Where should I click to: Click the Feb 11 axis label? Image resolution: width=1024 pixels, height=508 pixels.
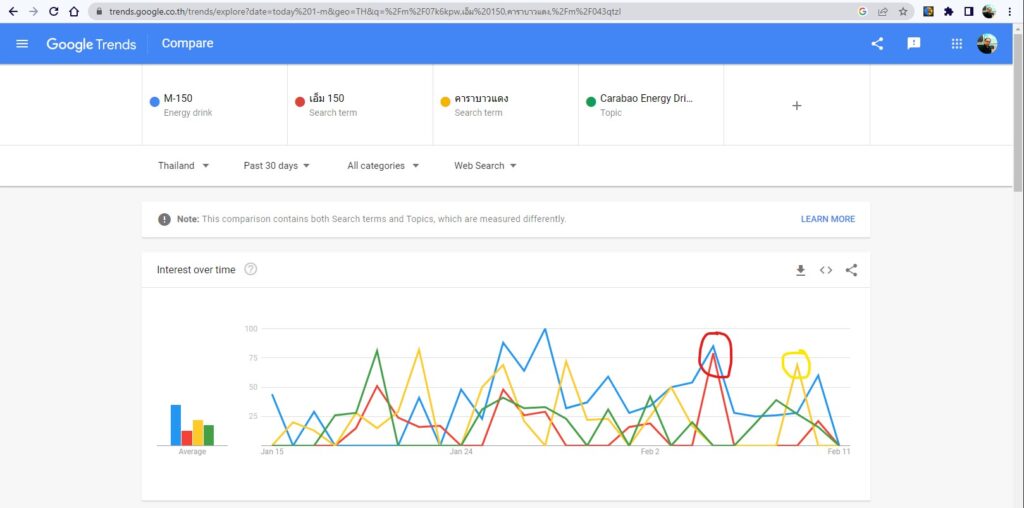839,452
